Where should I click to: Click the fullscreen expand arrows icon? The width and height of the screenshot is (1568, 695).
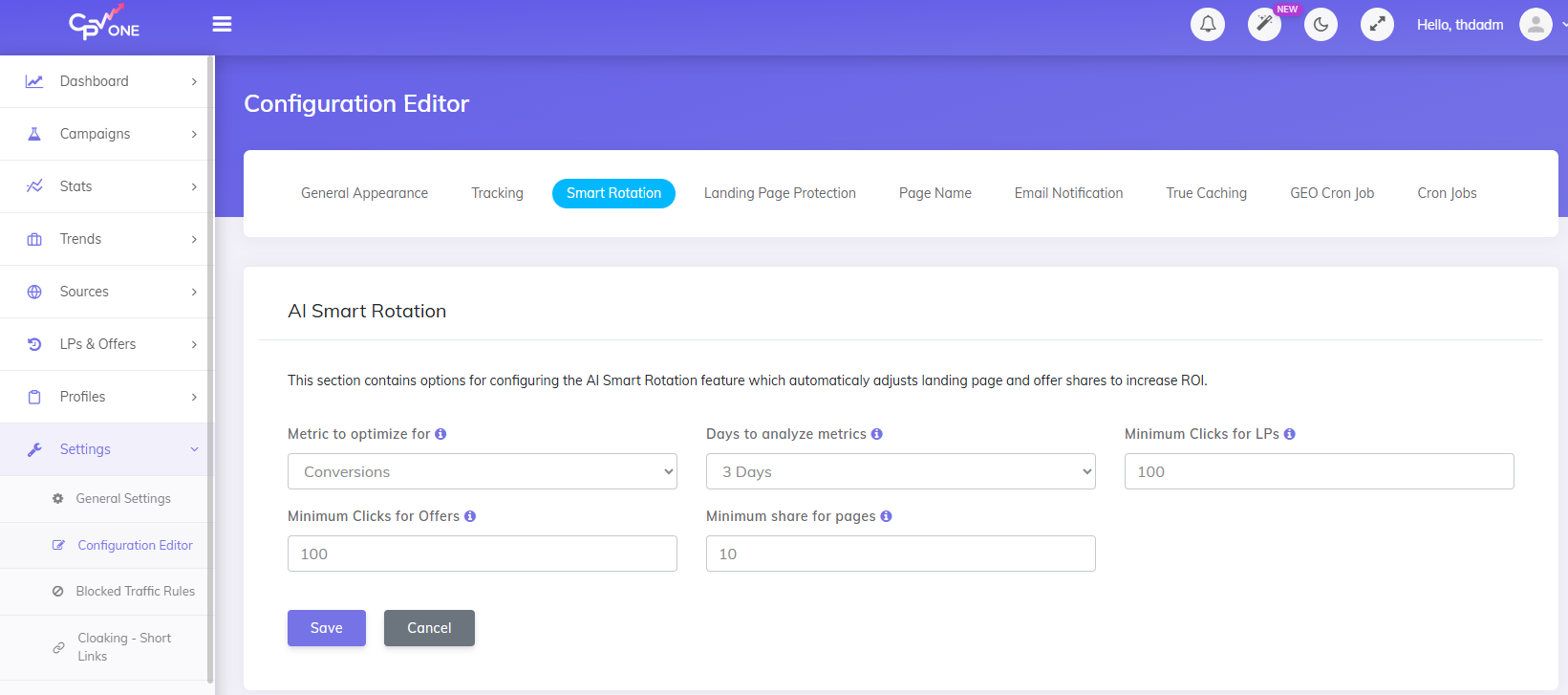(1377, 25)
